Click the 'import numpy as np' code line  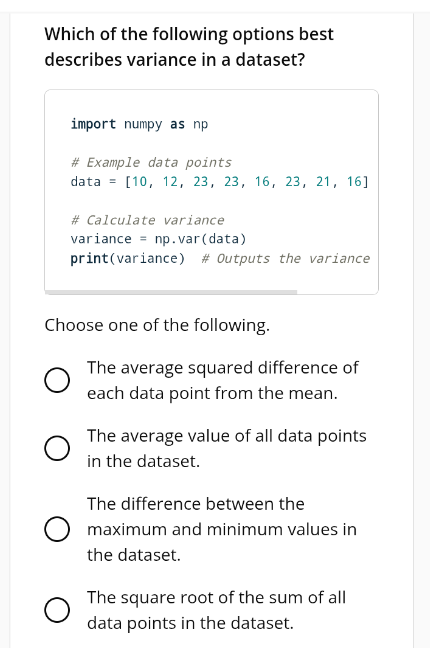point(139,124)
